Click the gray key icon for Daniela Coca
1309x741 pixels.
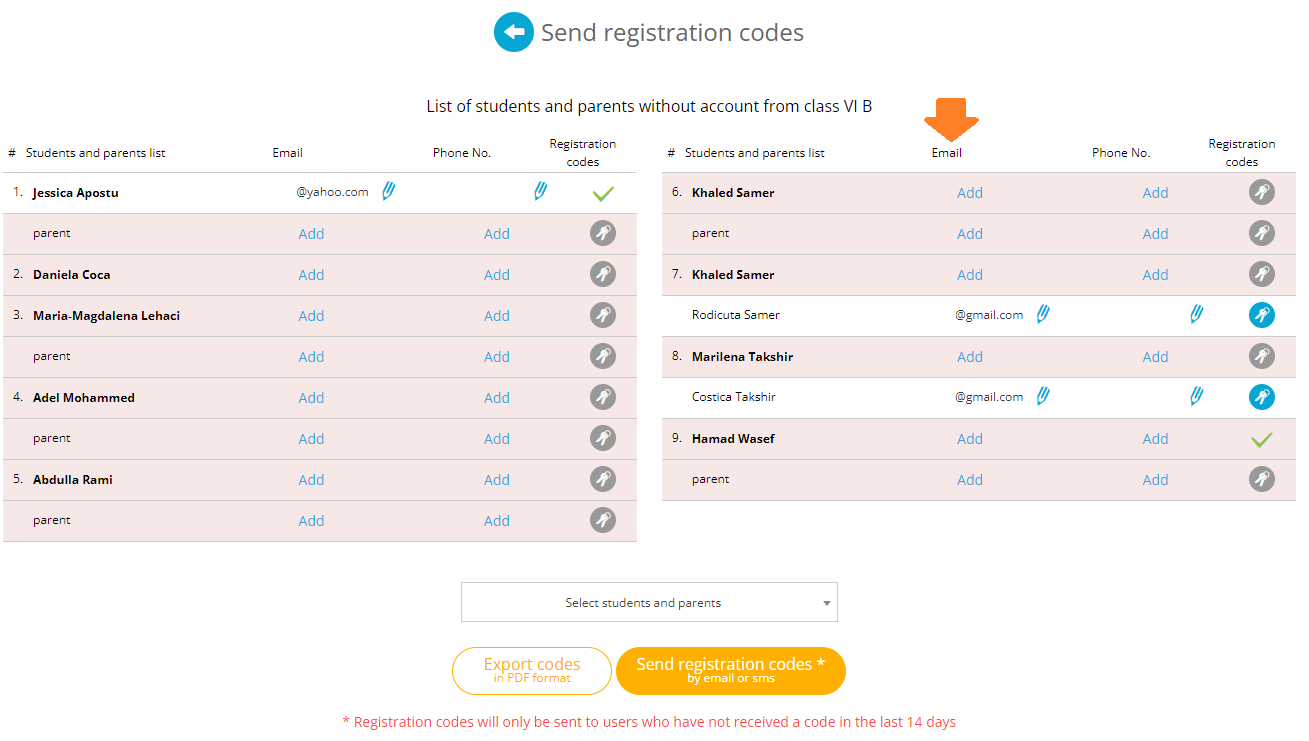(602, 274)
